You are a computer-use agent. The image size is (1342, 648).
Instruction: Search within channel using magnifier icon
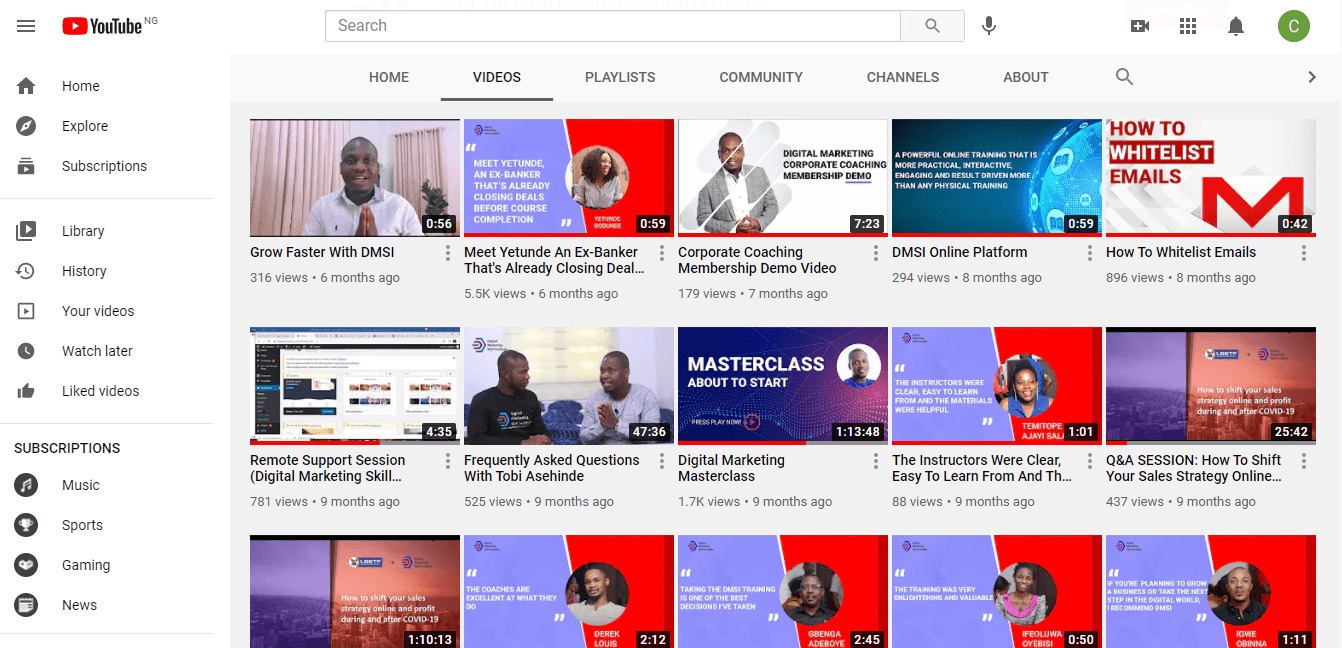1124,77
